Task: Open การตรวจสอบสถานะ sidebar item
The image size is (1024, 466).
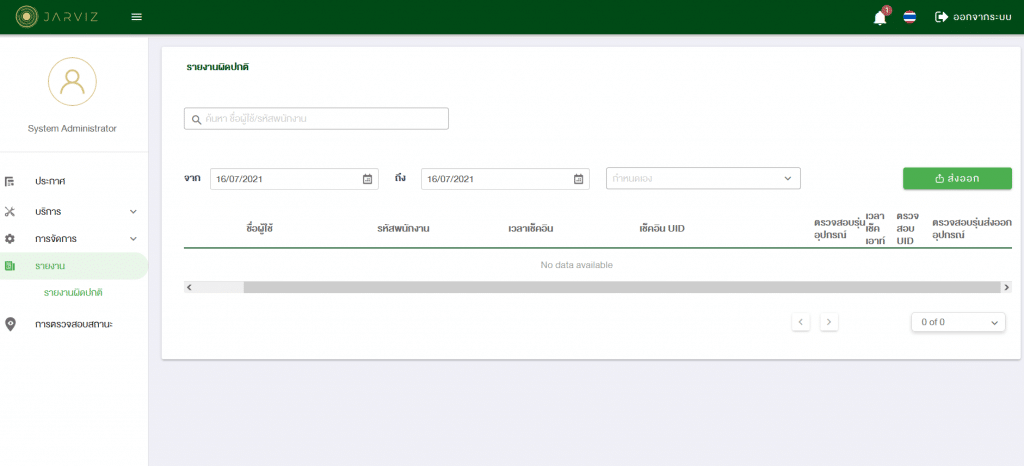Action: pos(73,324)
